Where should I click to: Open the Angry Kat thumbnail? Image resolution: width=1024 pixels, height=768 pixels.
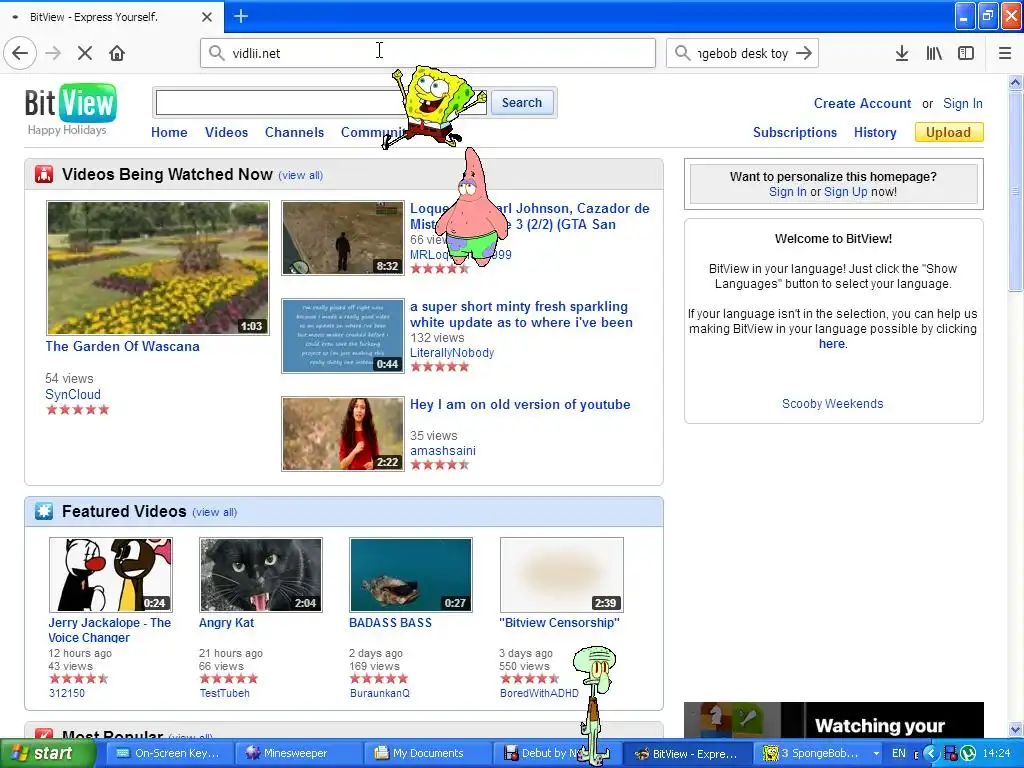point(261,575)
